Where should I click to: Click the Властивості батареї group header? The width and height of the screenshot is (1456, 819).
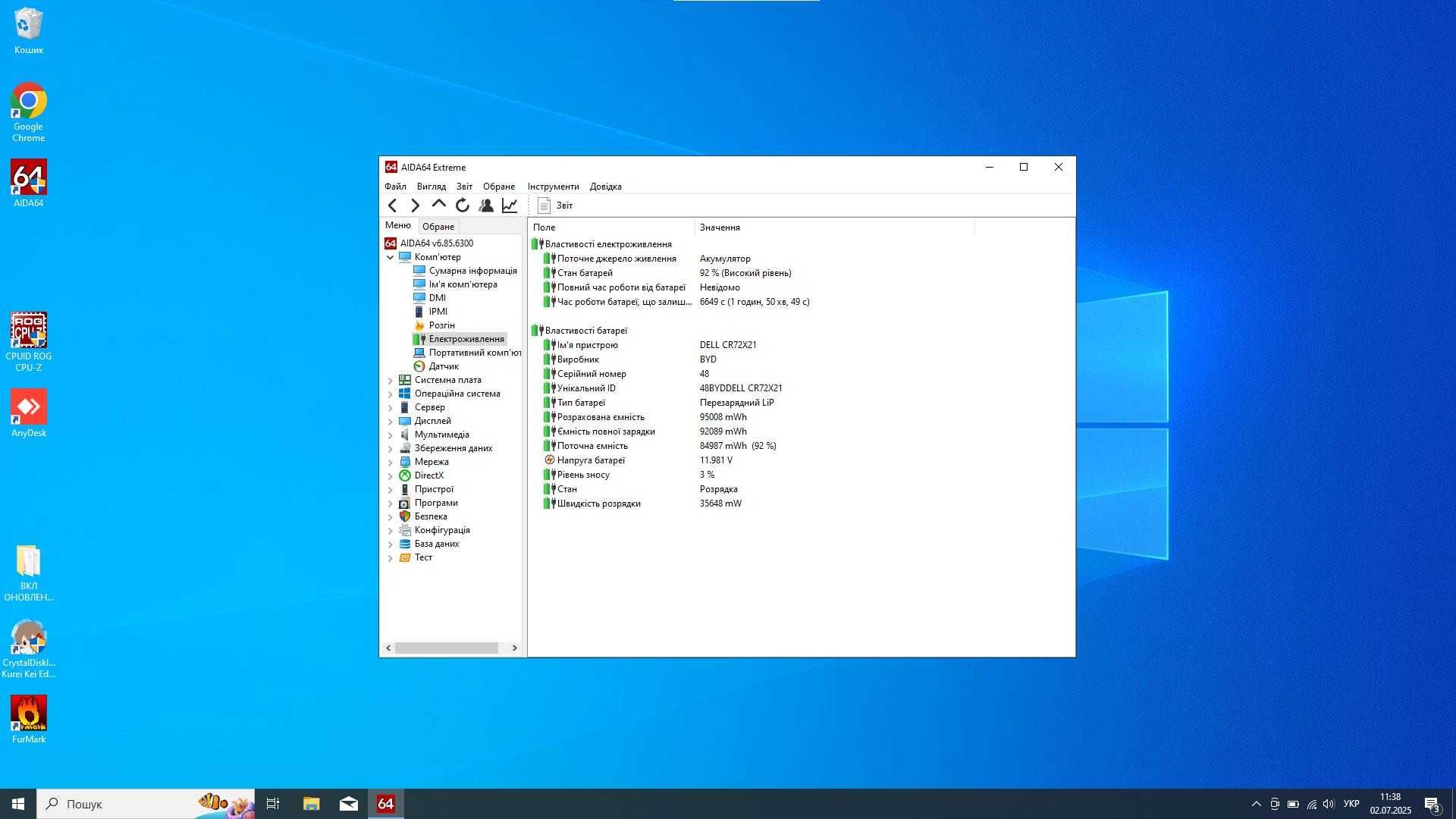pos(579,331)
